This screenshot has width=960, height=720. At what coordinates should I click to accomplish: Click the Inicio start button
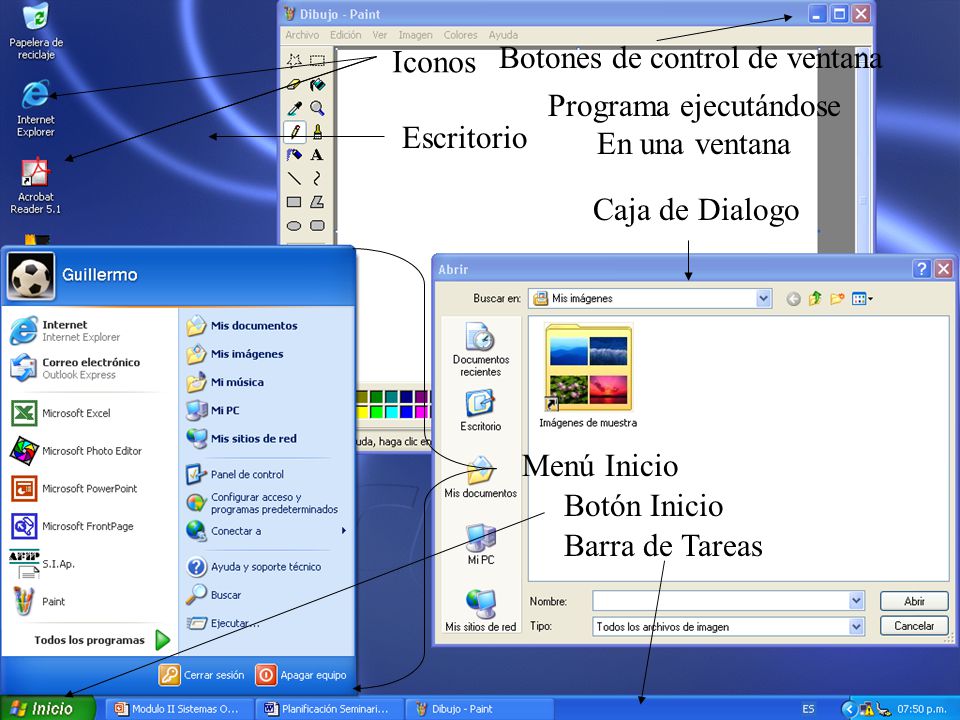coord(47,708)
